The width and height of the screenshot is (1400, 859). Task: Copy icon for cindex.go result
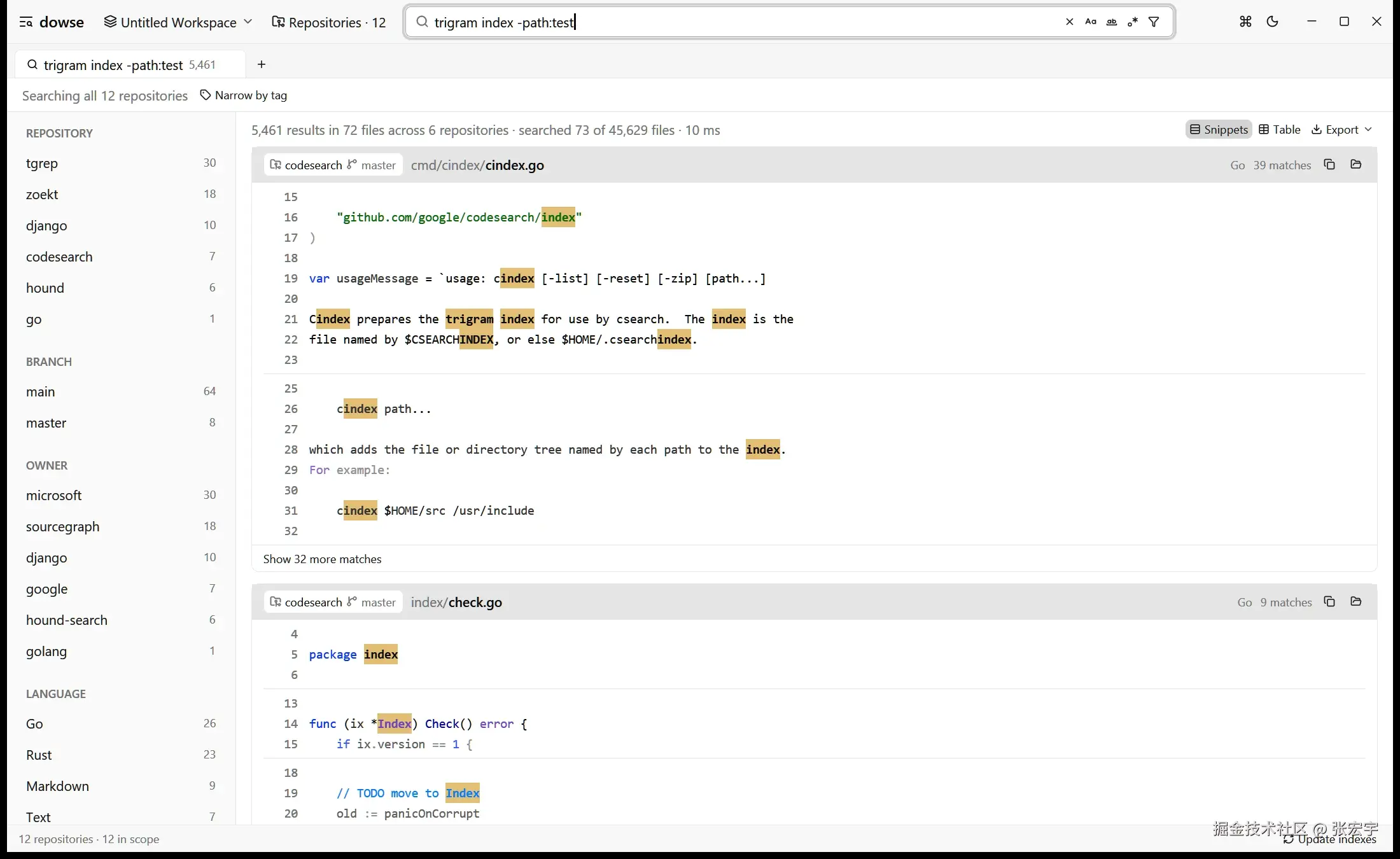coord(1329,165)
